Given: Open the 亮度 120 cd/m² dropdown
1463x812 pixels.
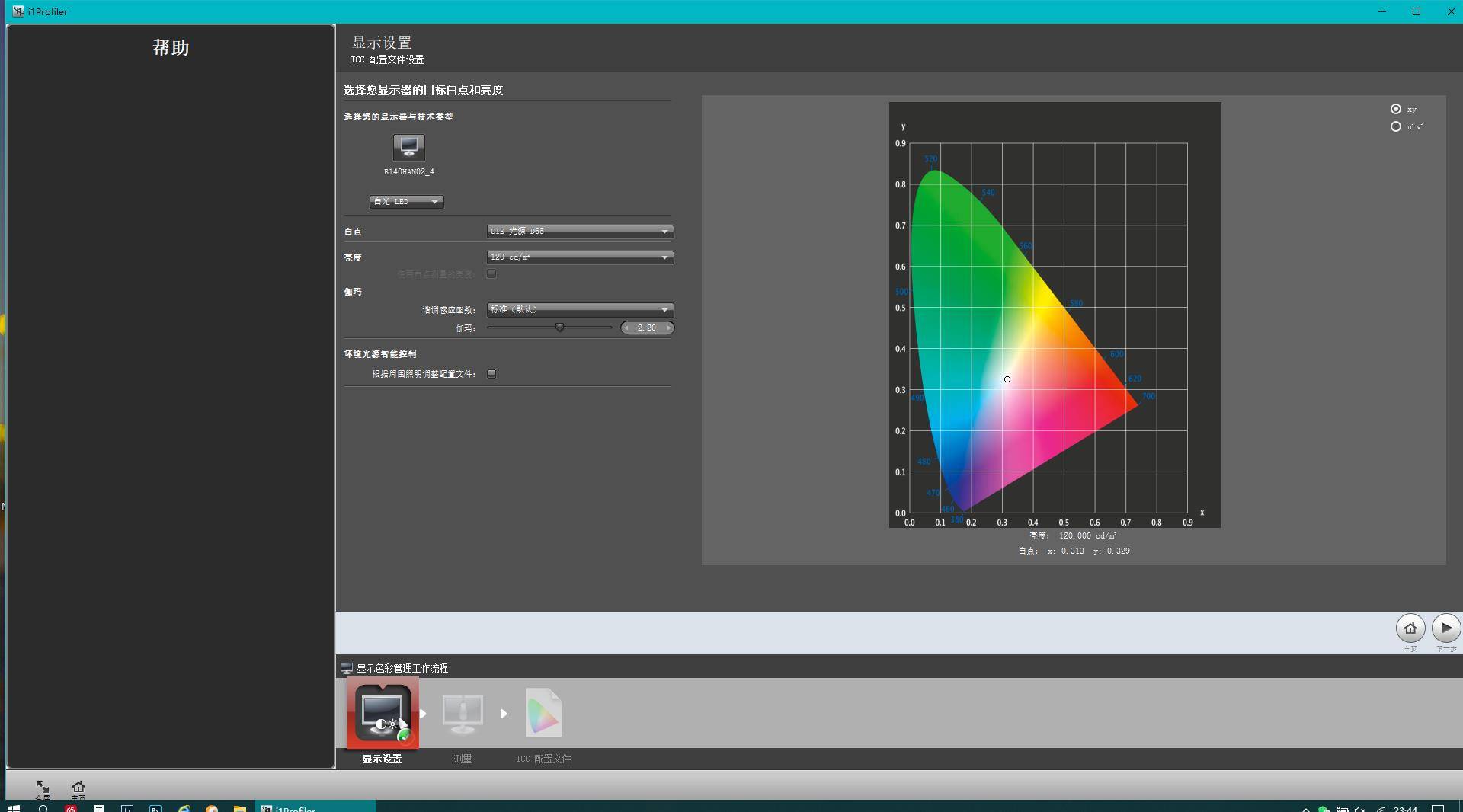Looking at the screenshot, I should 580,257.
